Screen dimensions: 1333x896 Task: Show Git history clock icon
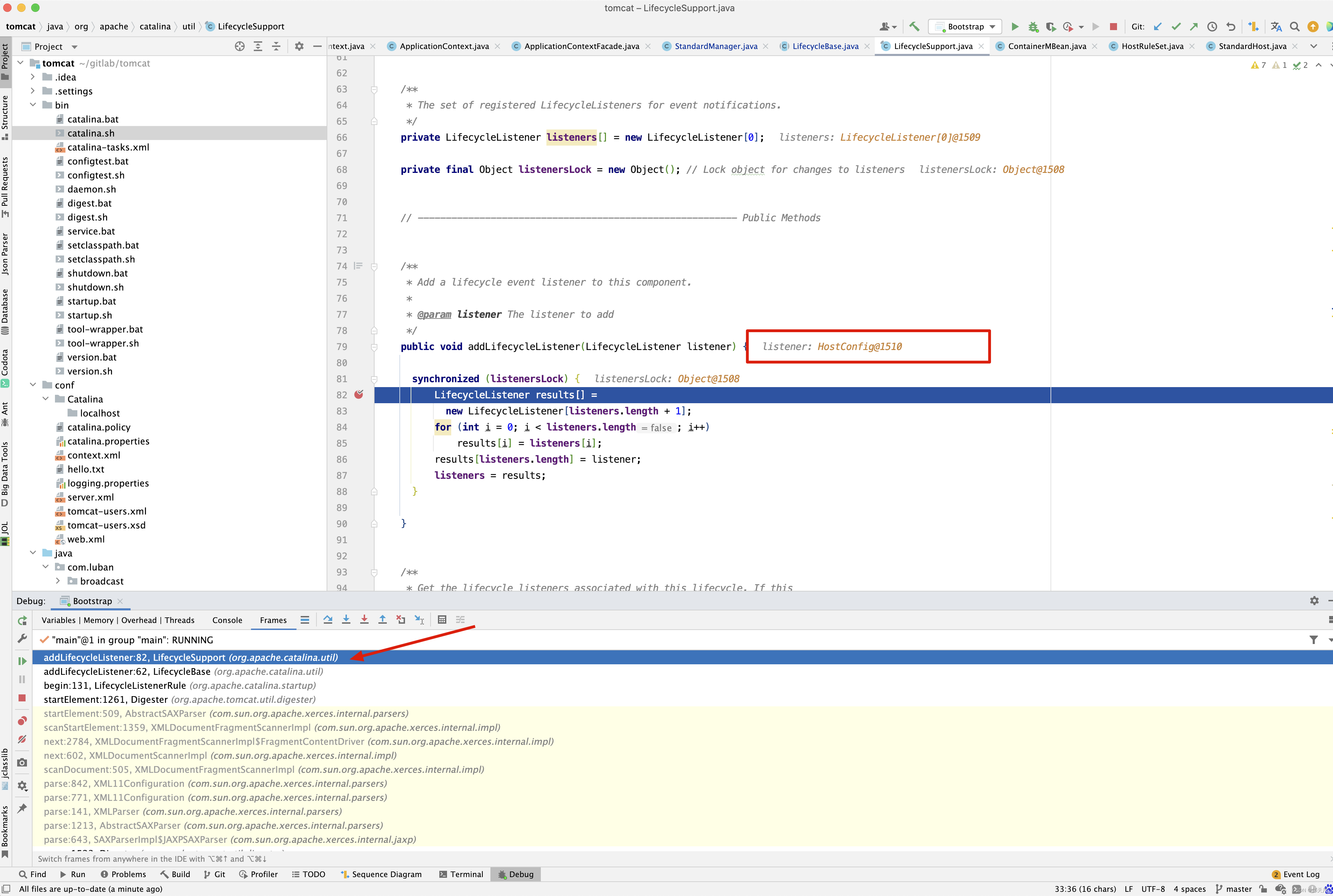(1212, 26)
